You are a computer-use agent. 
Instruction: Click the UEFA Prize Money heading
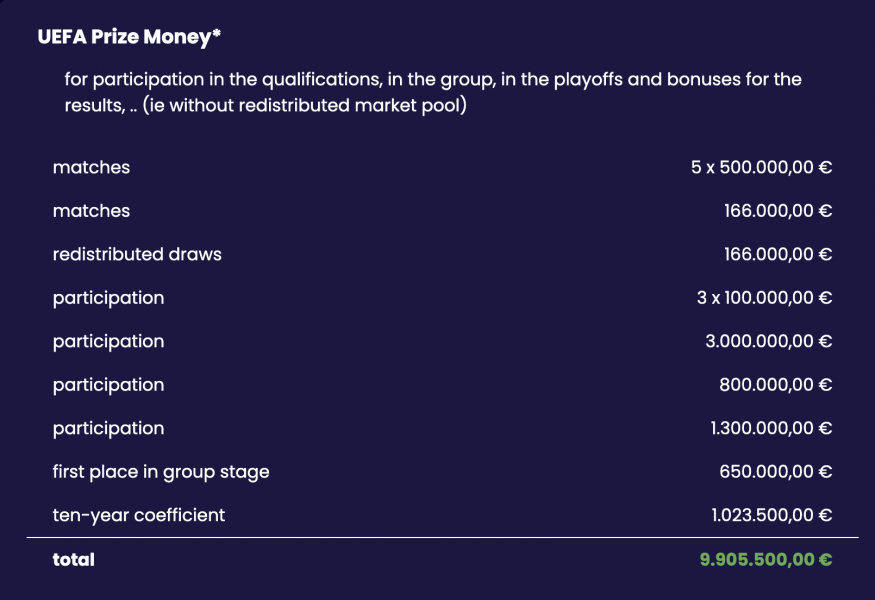[129, 37]
